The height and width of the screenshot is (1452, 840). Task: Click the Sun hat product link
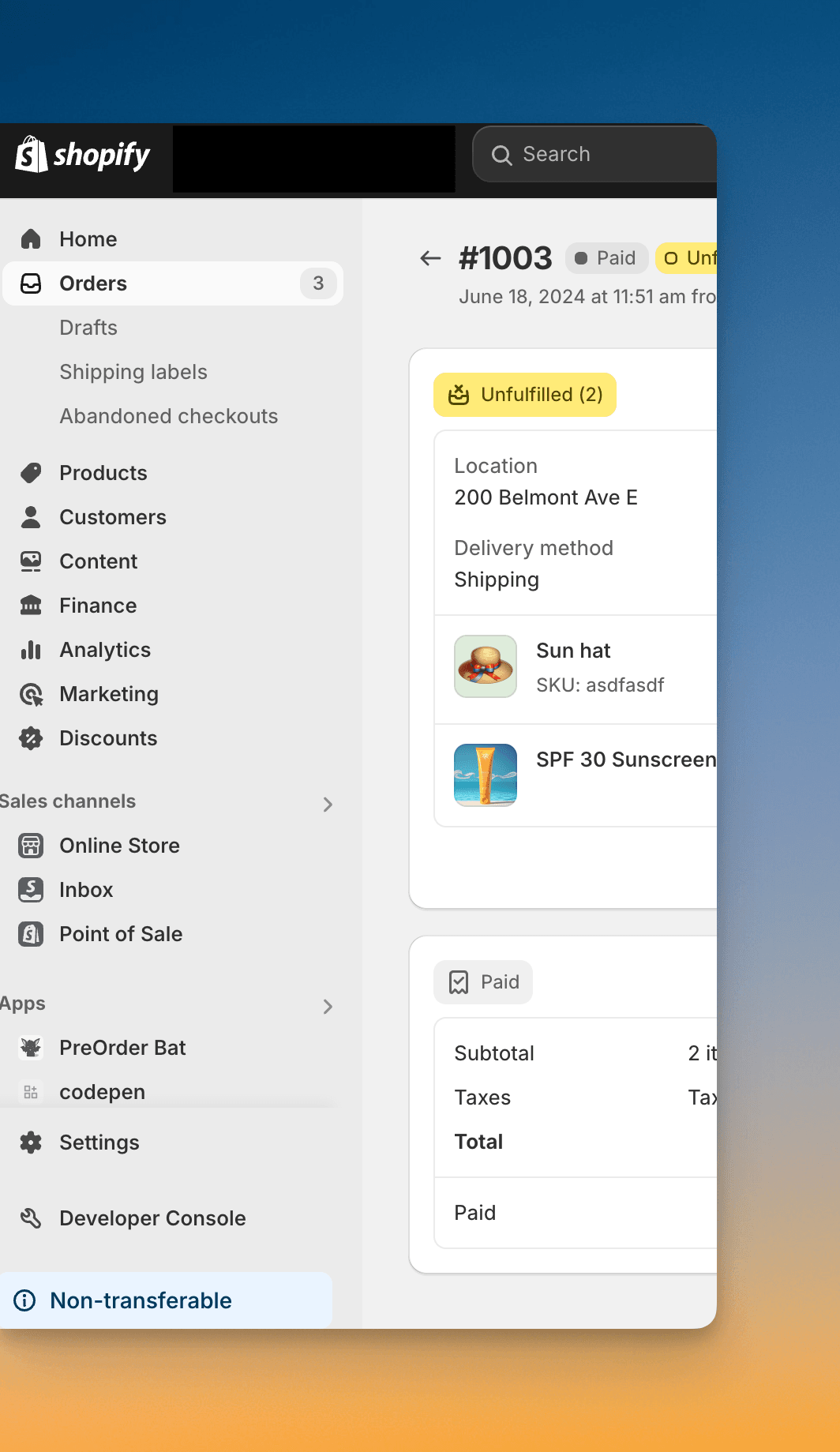(x=573, y=651)
